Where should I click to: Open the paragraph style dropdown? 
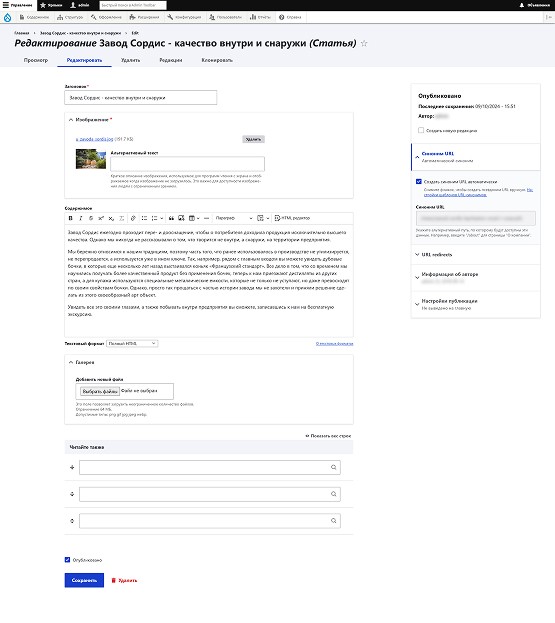234,218
